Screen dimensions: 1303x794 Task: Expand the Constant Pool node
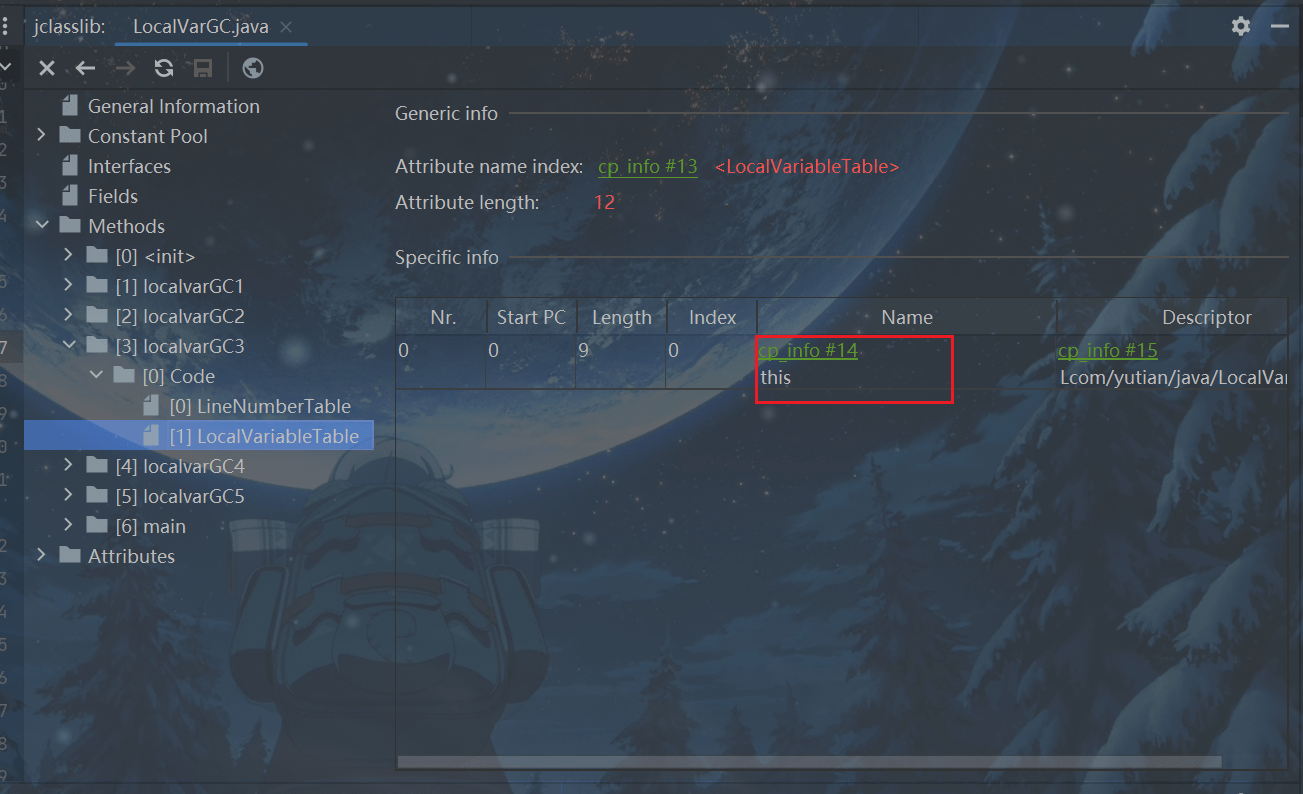pyautogui.click(x=41, y=135)
